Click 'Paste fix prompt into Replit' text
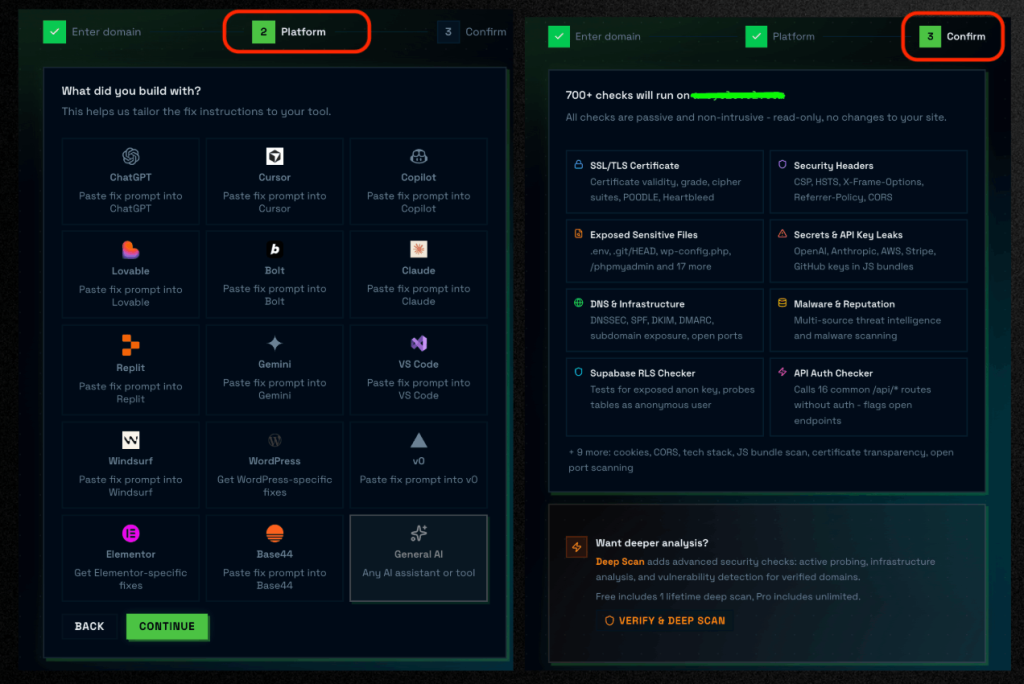 click(x=131, y=393)
